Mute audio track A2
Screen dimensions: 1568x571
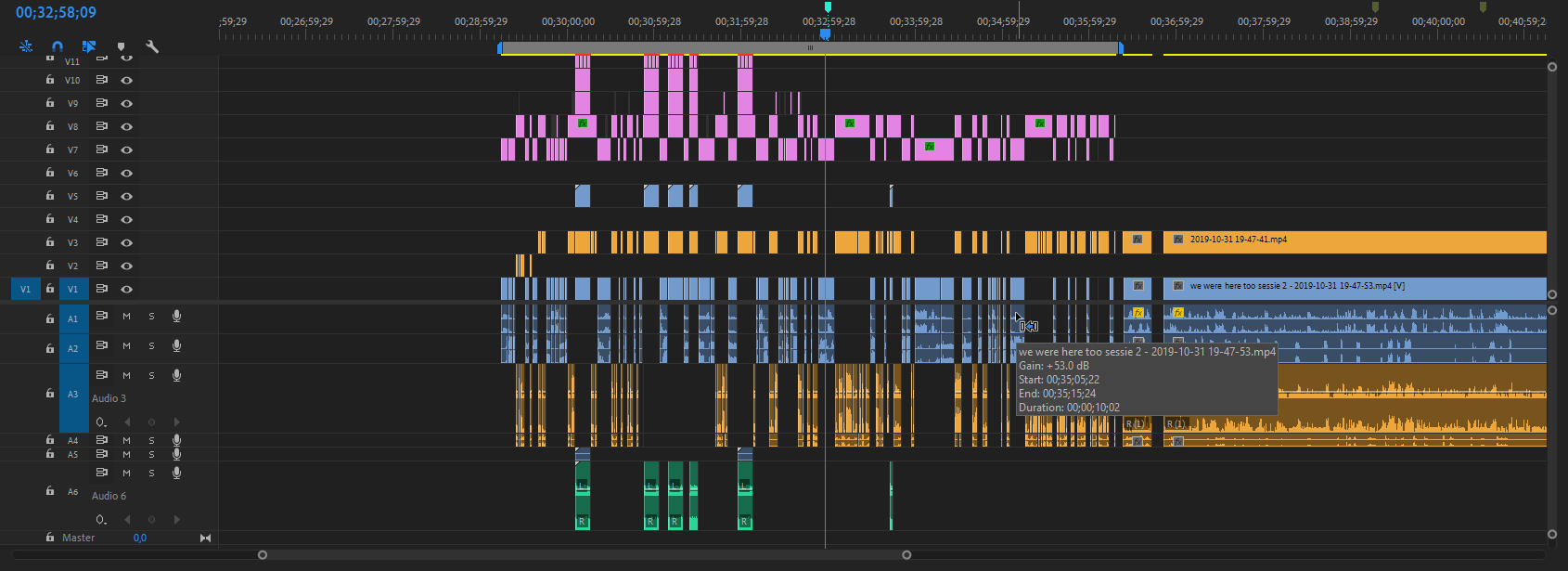(x=127, y=346)
